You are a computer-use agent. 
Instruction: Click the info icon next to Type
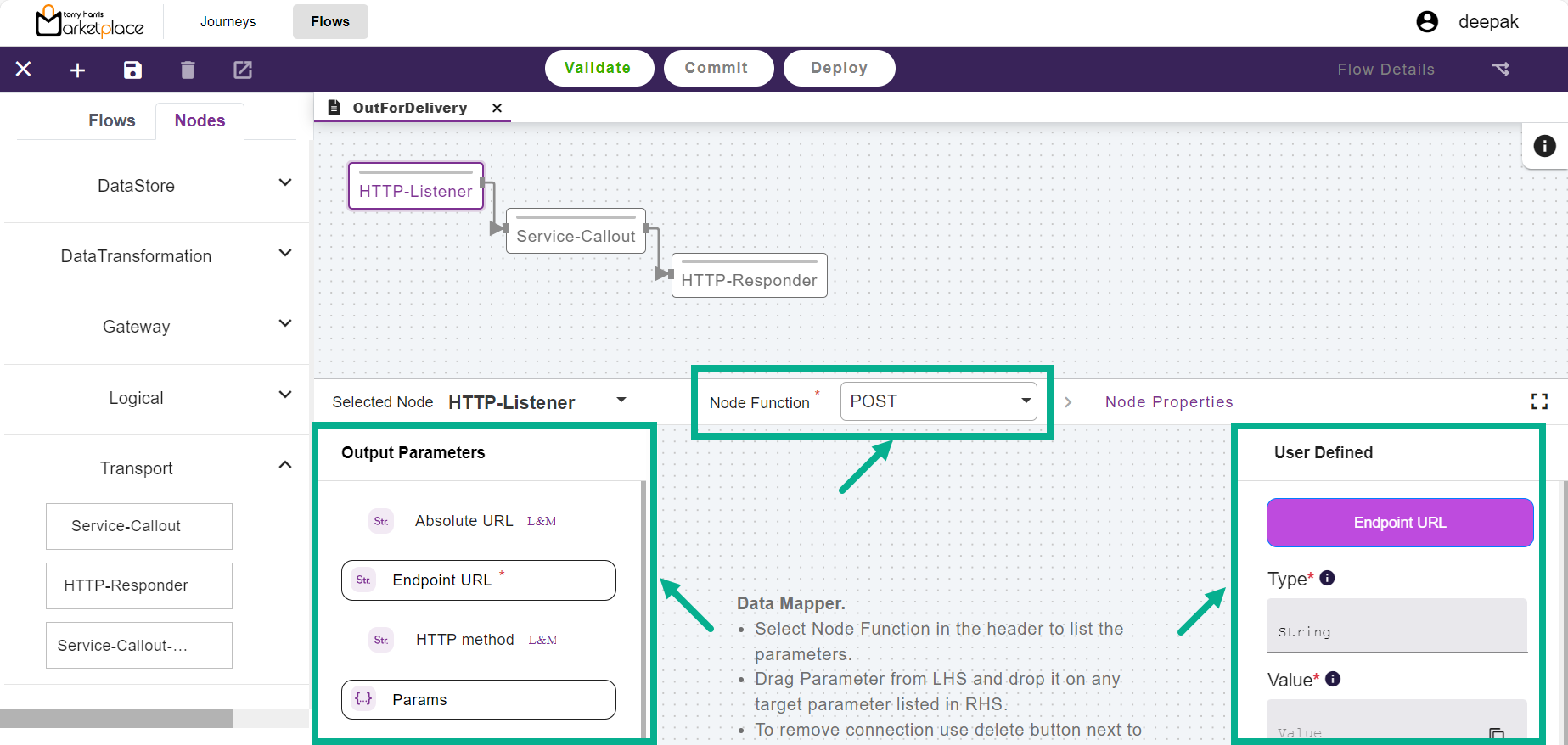(1328, 578)
